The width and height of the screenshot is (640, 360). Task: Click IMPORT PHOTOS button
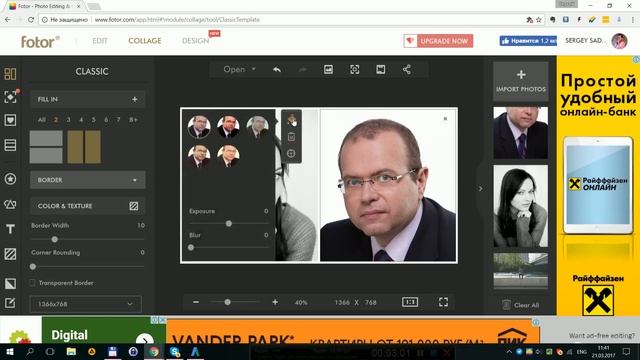(521, 81)
